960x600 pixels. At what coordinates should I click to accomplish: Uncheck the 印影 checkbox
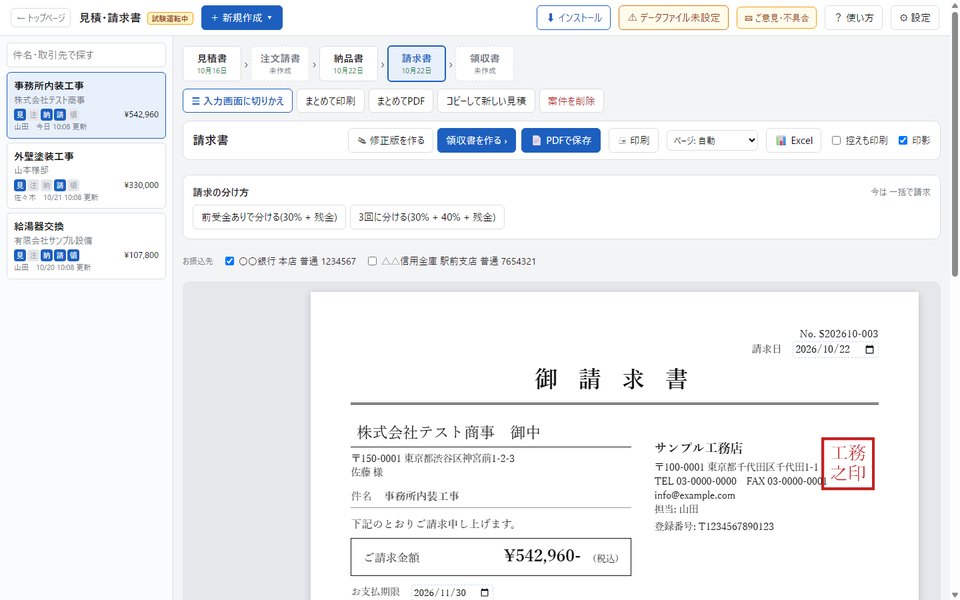[x=902, y=140]
